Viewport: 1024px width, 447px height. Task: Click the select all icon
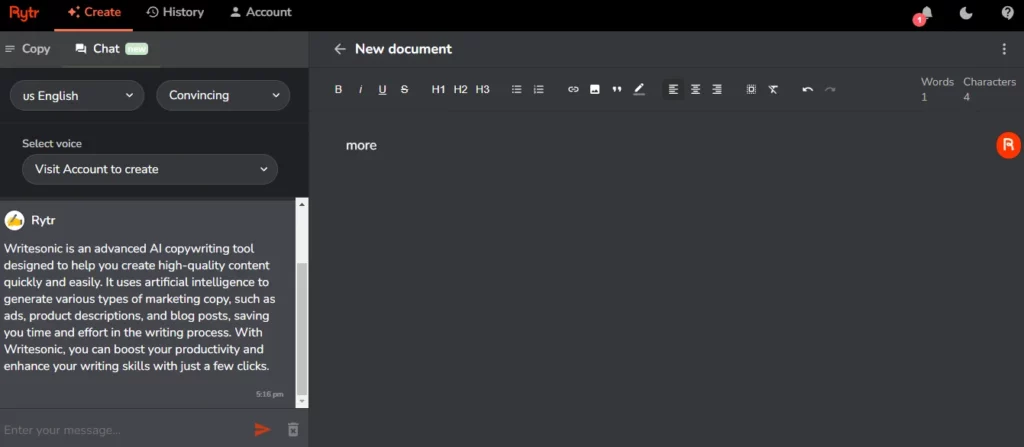[751, 90]
